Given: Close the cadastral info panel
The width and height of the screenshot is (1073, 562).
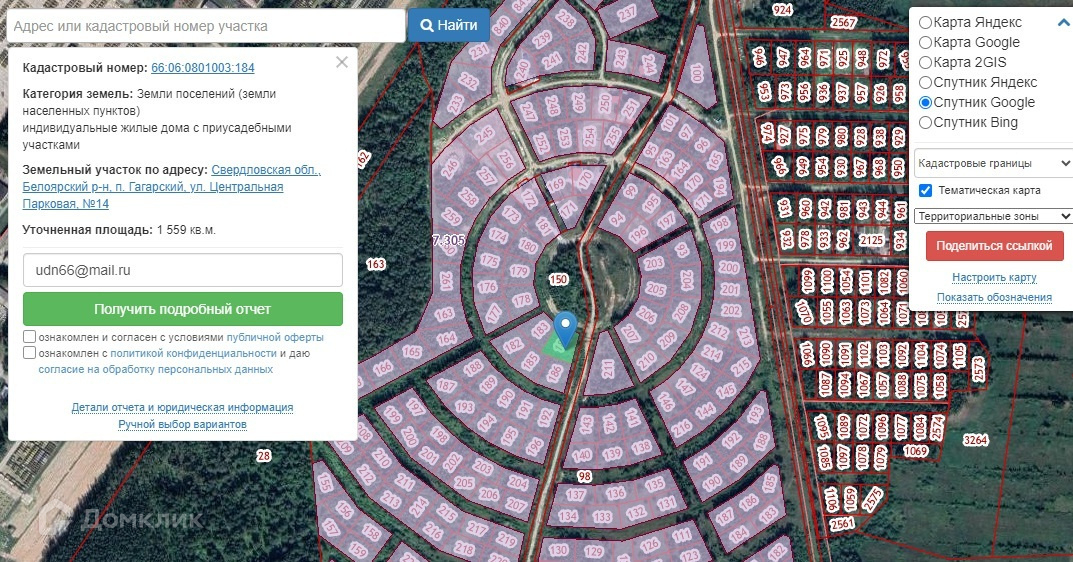Looking at the screenshot, I should pos(342,62).
